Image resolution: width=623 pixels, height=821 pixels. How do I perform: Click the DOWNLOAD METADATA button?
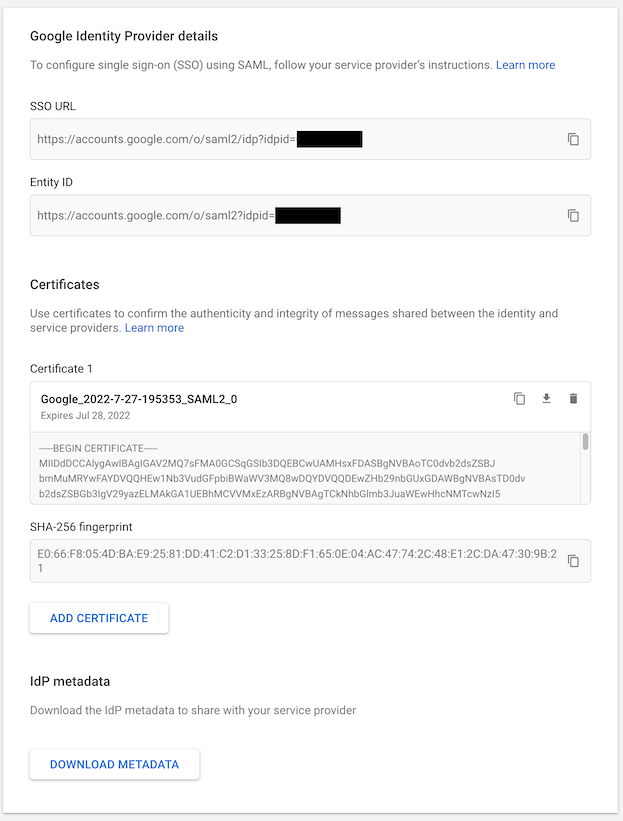[x=114, y=764]
